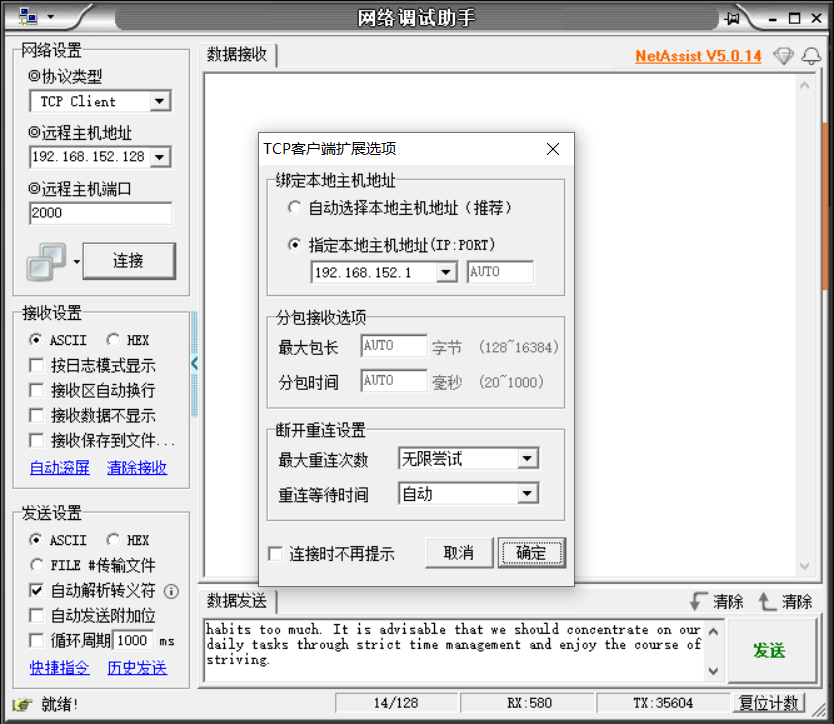Select HEX in receive settings
Image resolution: width=834 pixels, height=724 pixels.
click(113, 339)
